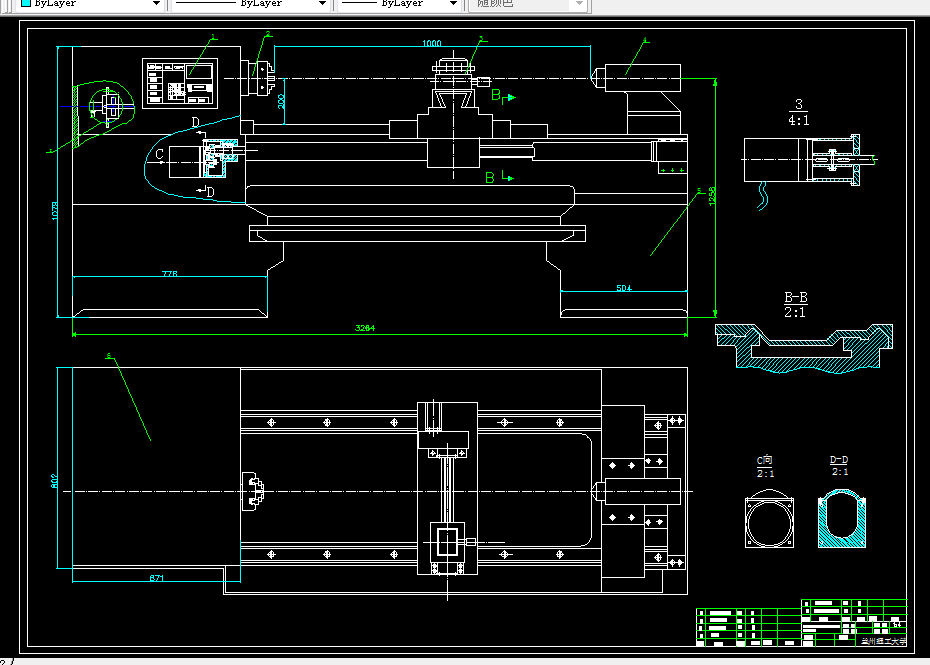Select the 778 dimension text

pos(170,273)
